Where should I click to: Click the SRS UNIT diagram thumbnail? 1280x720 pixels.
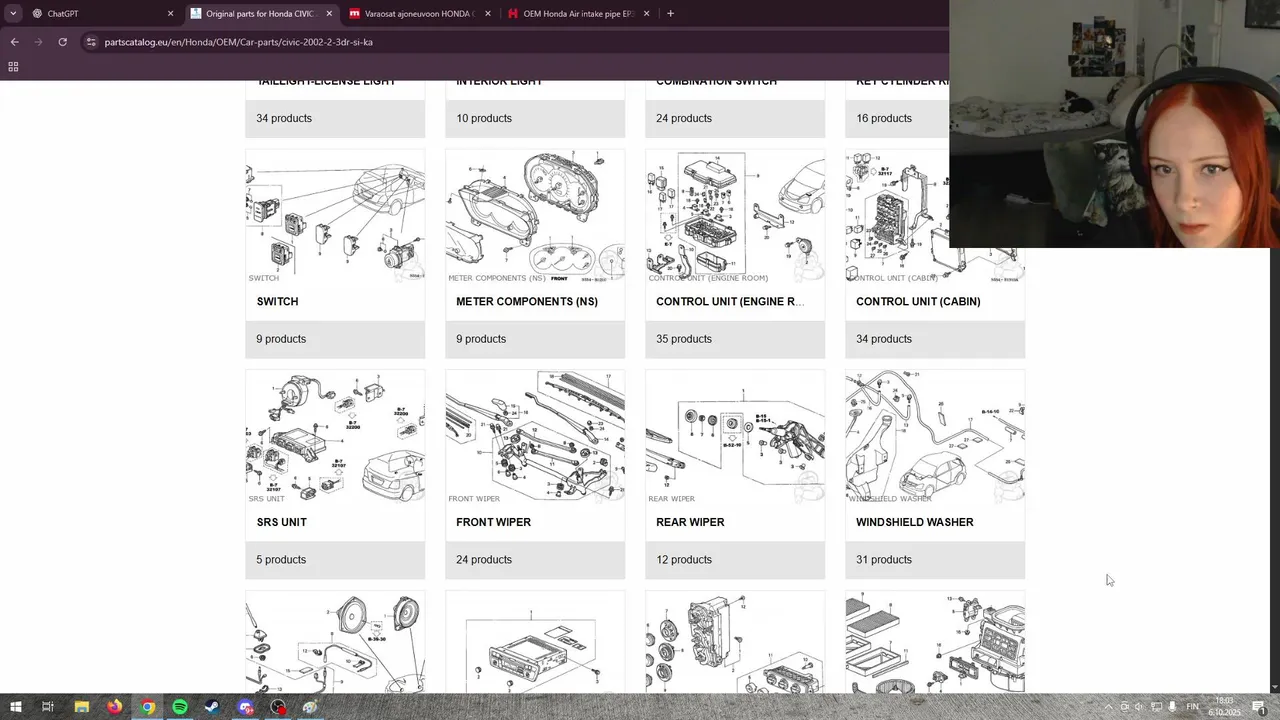[x=335, y=437]
